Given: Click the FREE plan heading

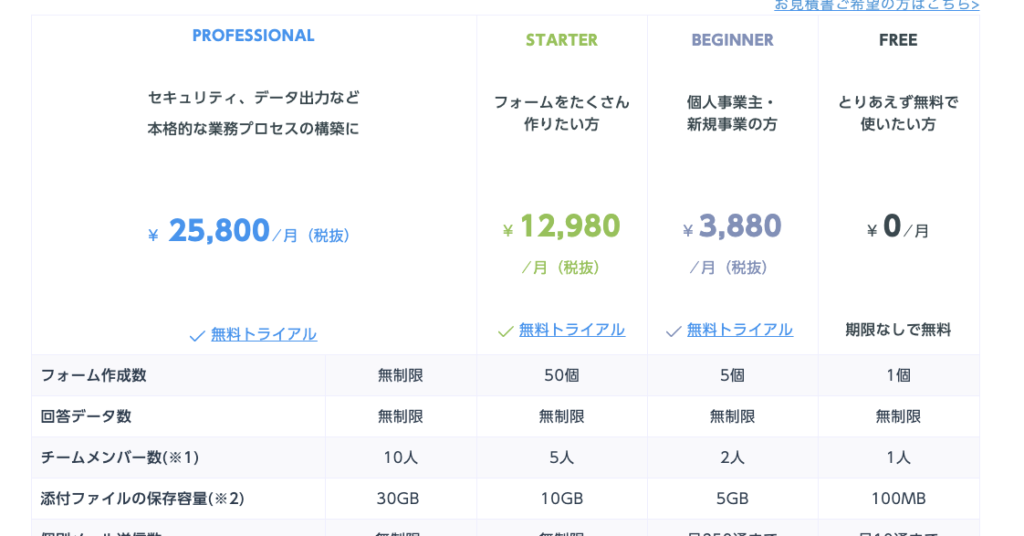Looking at the screenshot, I should 898,40.
